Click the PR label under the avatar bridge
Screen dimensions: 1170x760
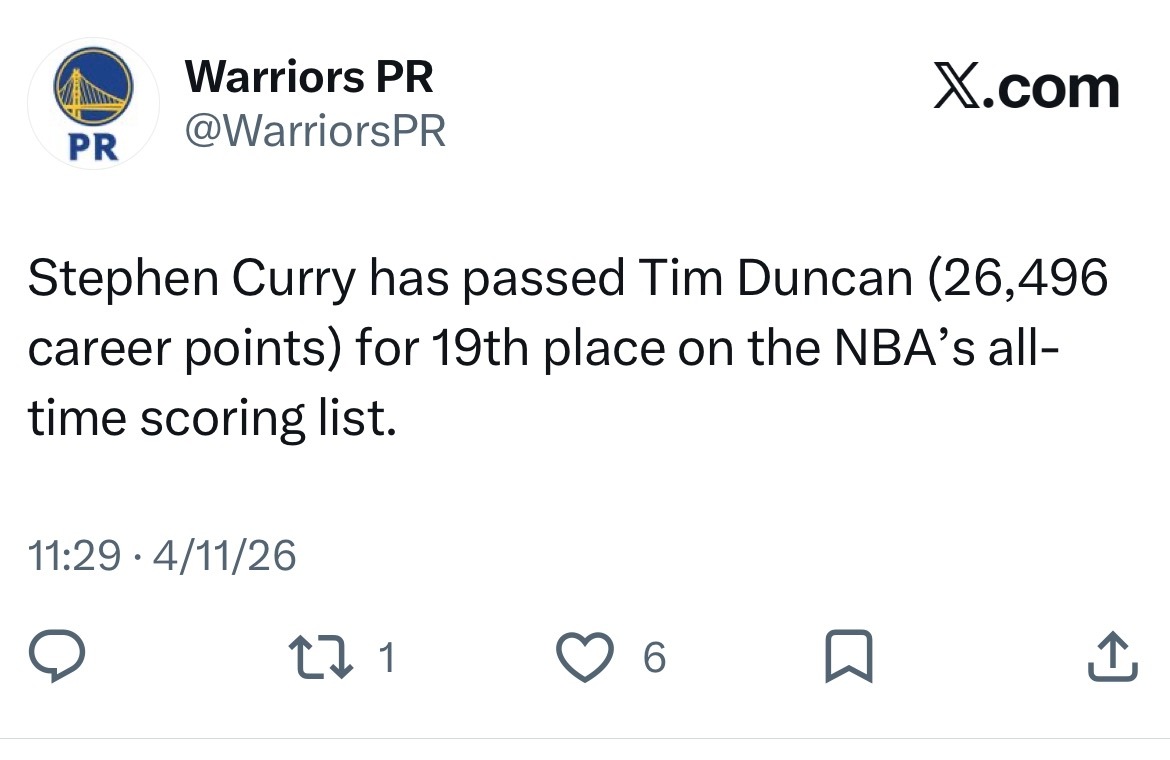92,148
